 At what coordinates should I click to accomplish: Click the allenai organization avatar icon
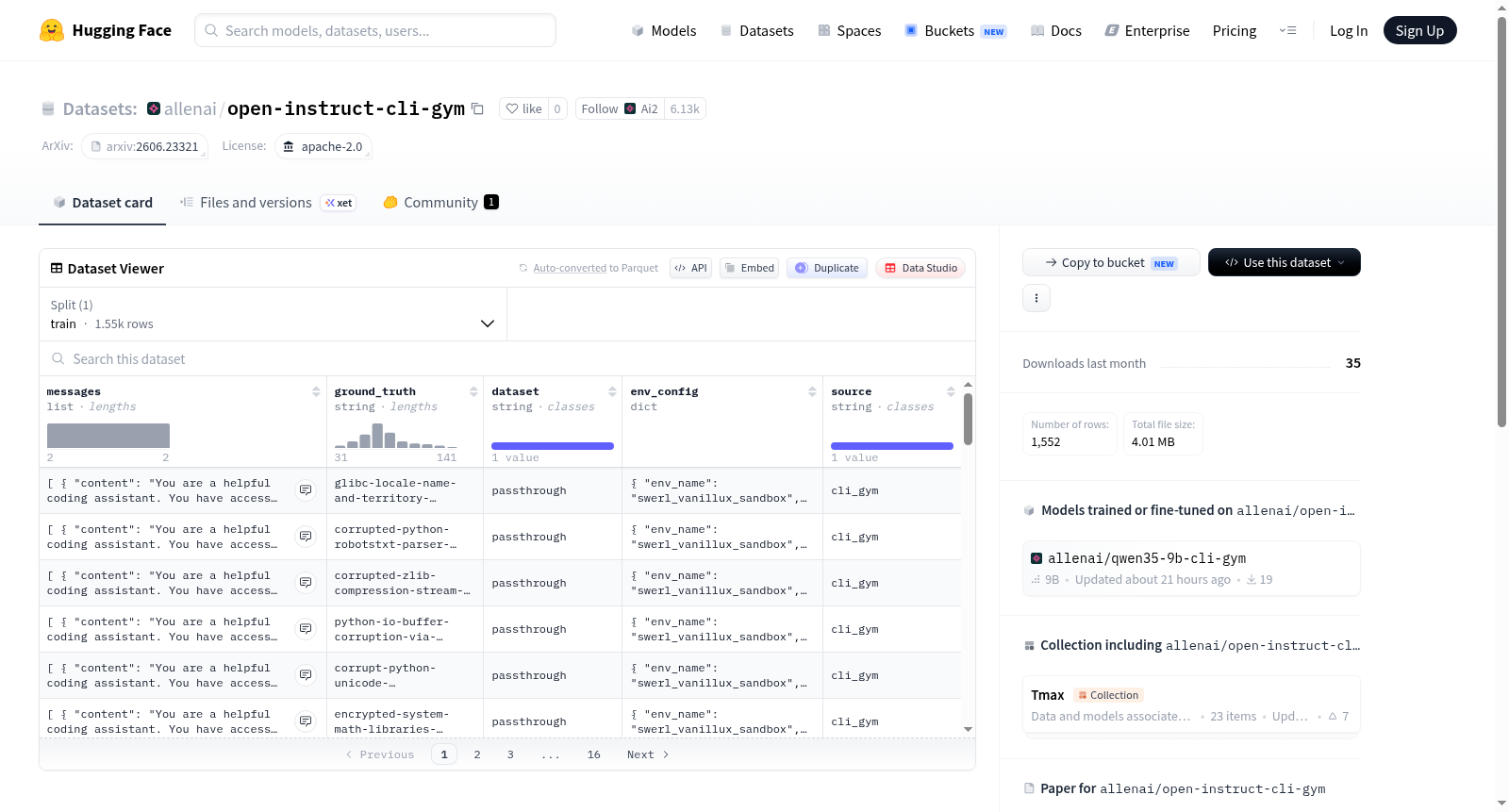(154, 108)
